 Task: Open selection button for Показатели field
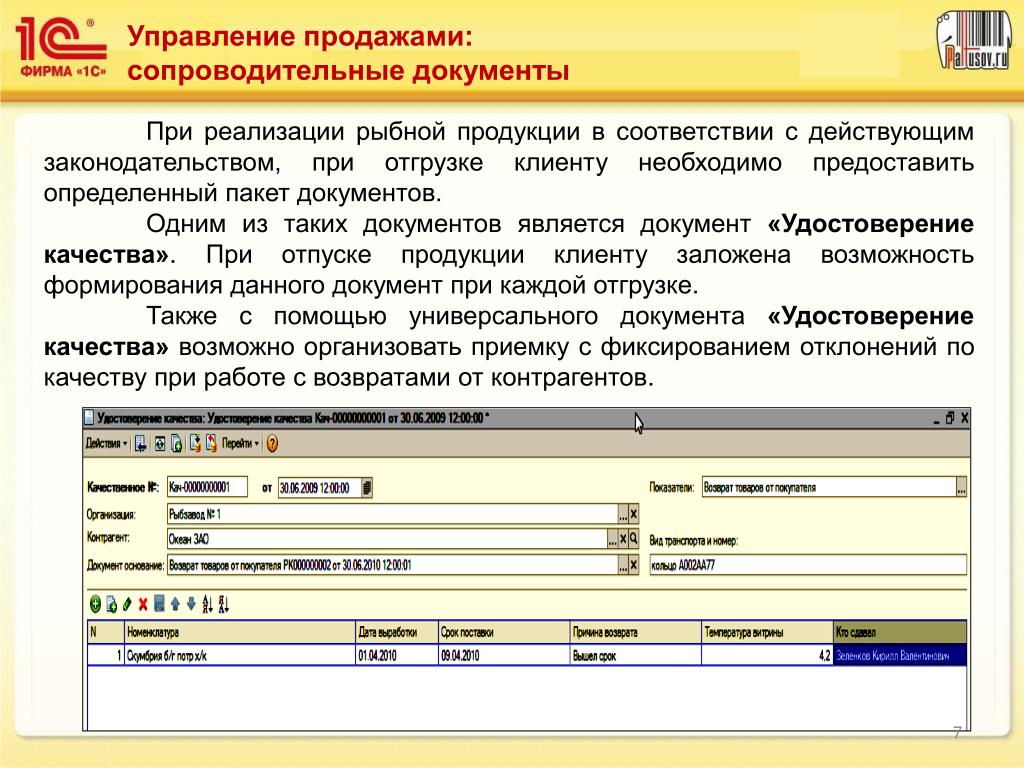point(961,487)
